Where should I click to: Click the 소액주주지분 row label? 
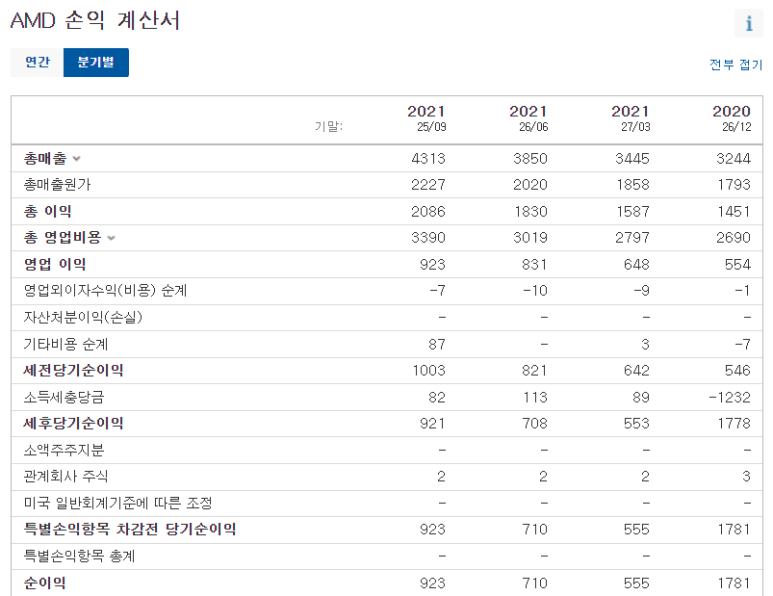64,450
